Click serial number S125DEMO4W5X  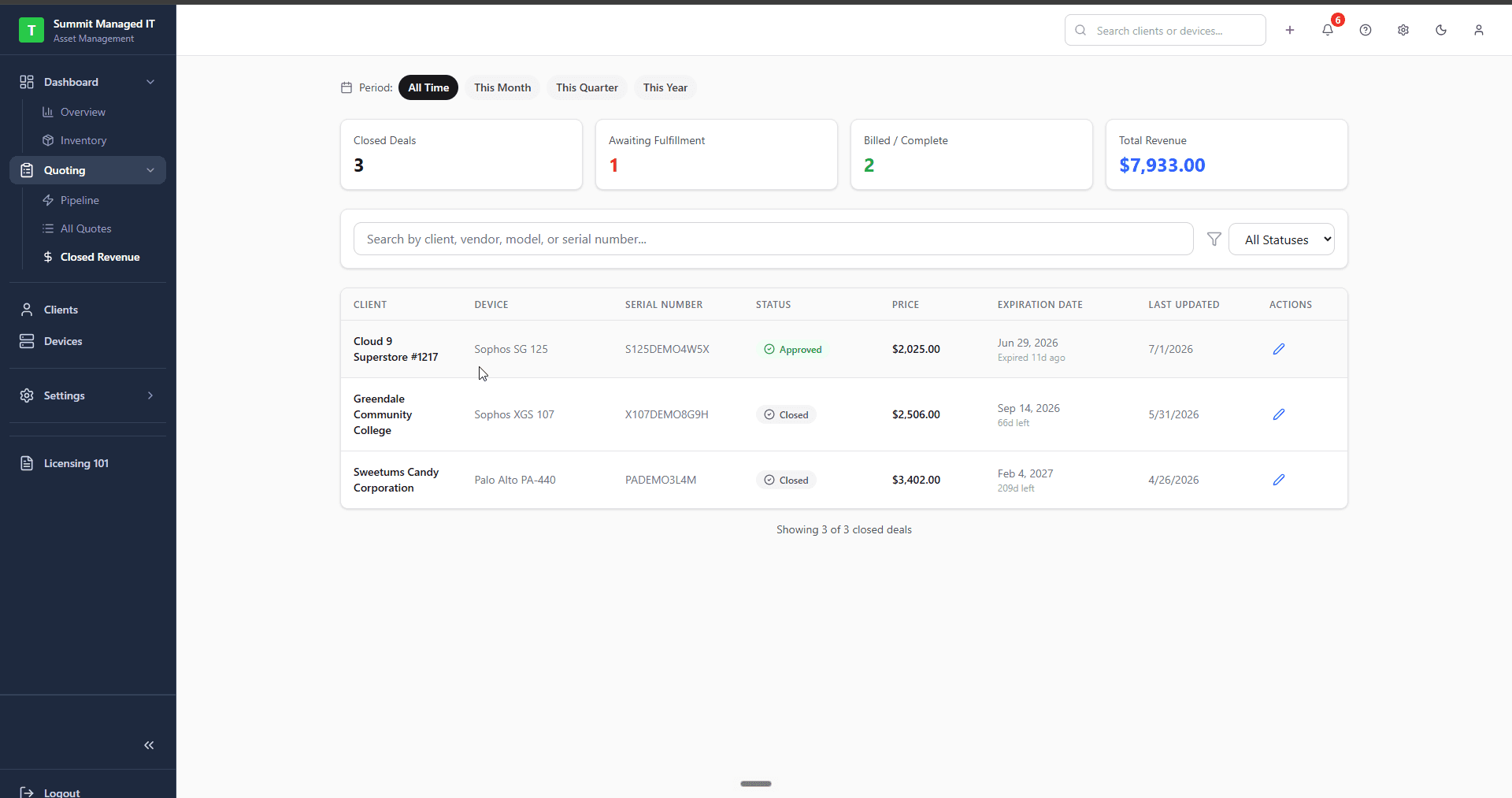point(667,349)
